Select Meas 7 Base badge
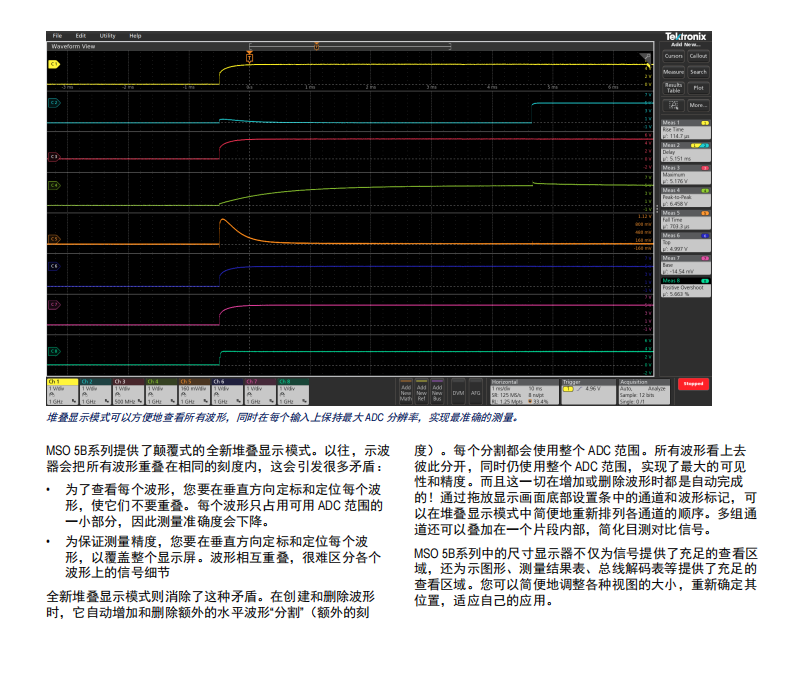Image resolution: width=803 pixels, height=677 pixels. point(686,265)
